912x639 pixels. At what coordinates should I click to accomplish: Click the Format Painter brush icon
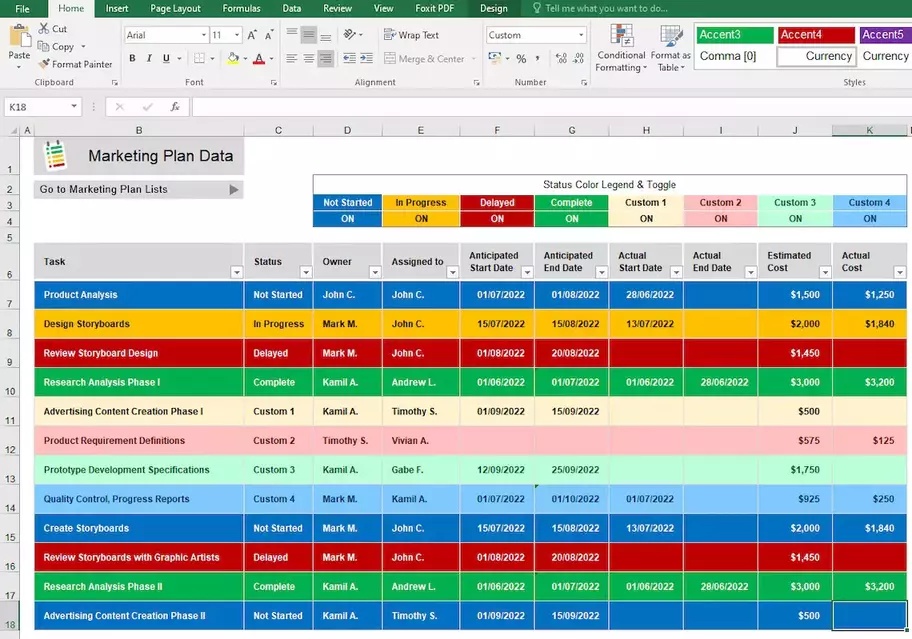click(44, 64)
